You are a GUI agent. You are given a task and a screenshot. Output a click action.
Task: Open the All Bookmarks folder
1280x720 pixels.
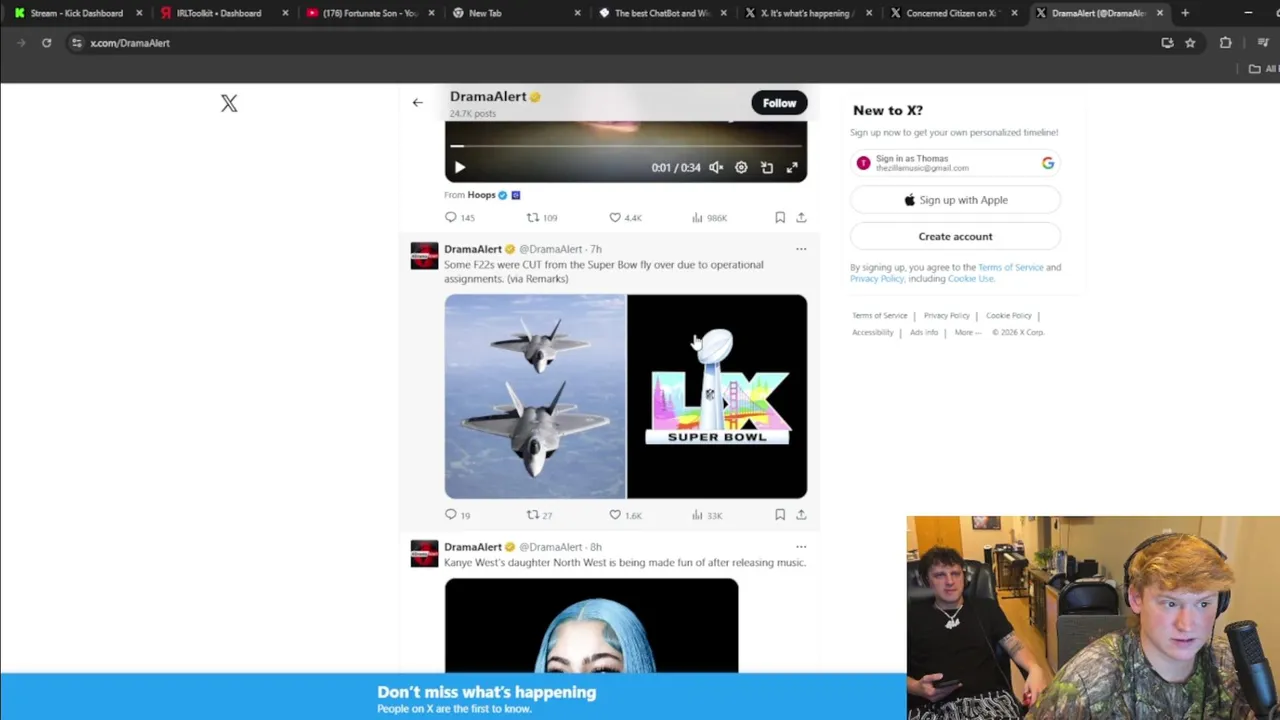pyautogui.click(x=1263, y=69)
